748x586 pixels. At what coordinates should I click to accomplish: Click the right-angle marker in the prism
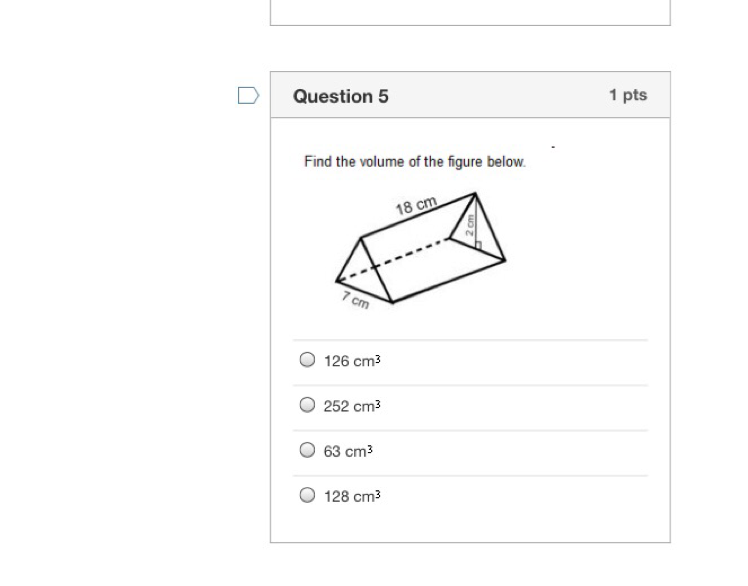tap(480, 243)
